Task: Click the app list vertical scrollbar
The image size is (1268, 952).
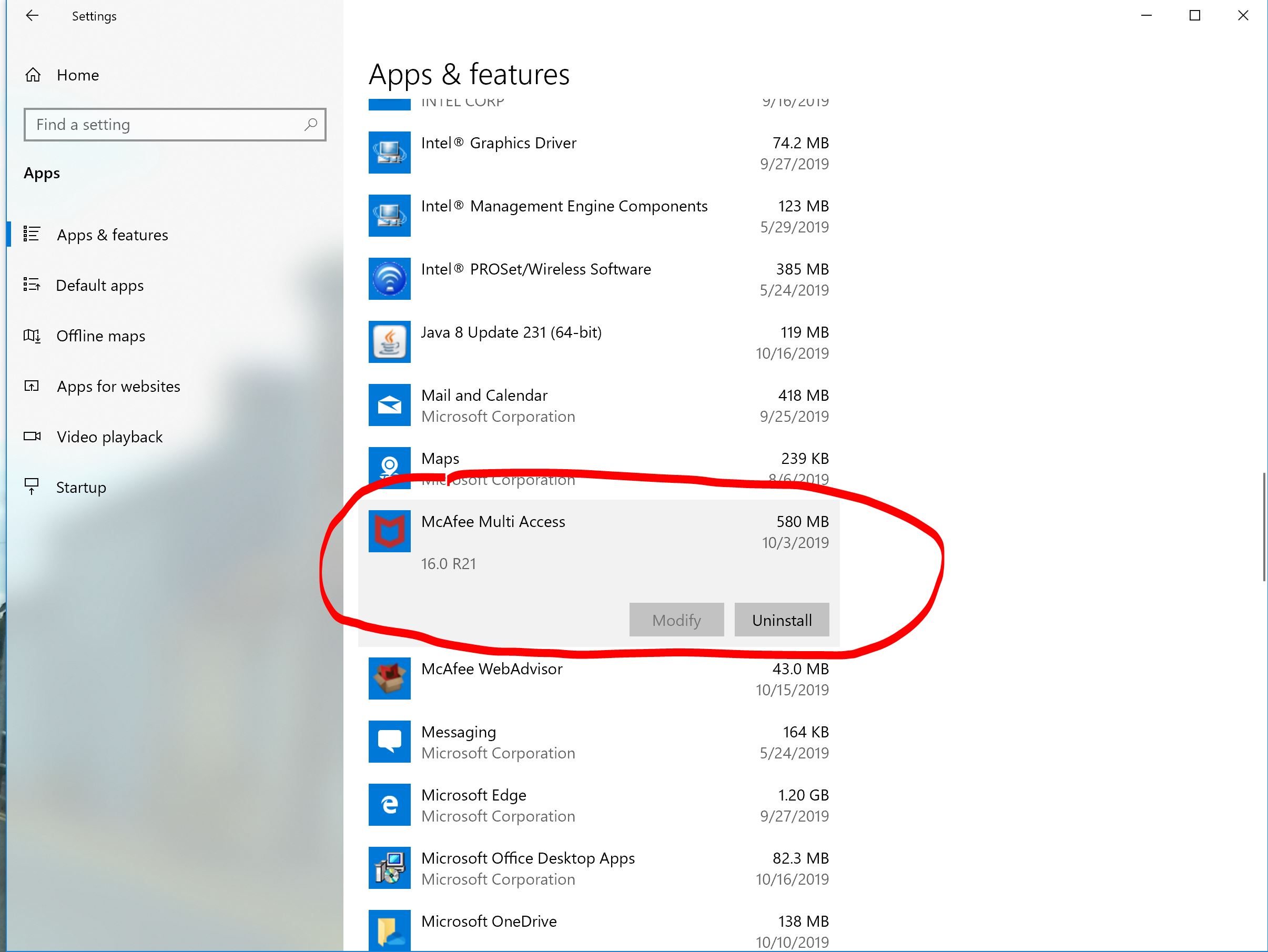Action: point(1263,528)
